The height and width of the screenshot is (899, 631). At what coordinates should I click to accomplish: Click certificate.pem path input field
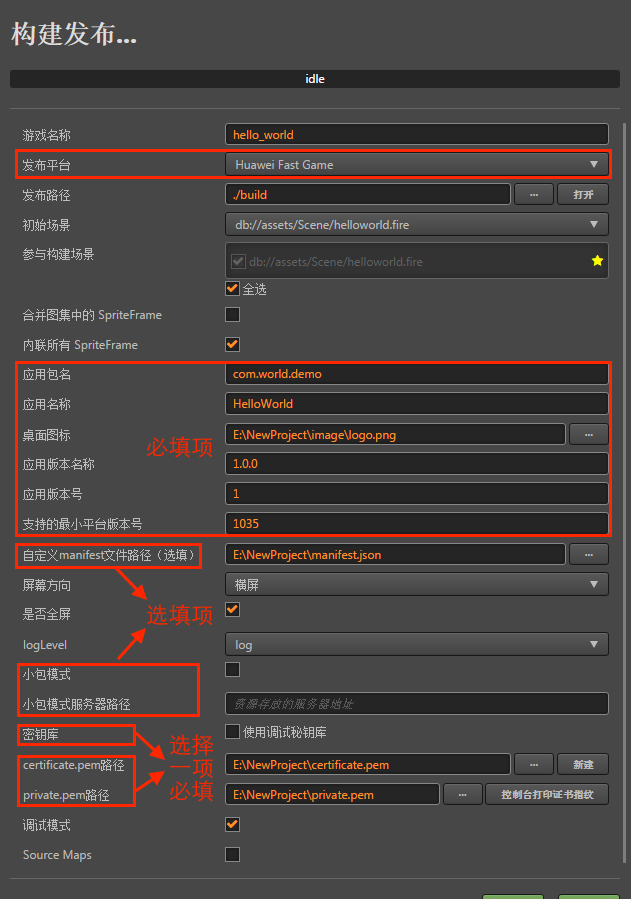(367, 764)
